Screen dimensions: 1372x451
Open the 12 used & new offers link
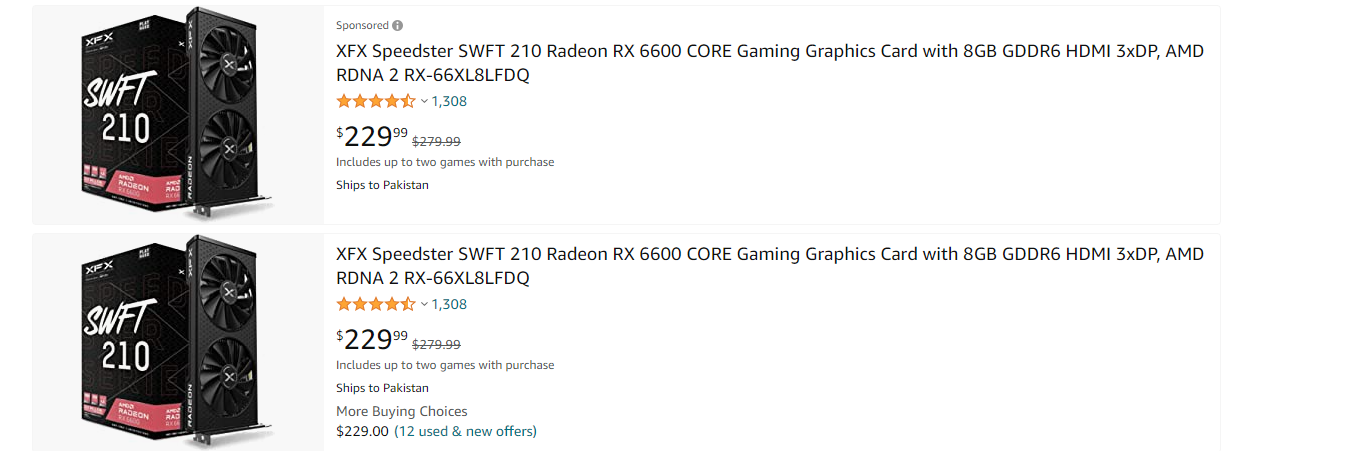click(x=465, y=431)
